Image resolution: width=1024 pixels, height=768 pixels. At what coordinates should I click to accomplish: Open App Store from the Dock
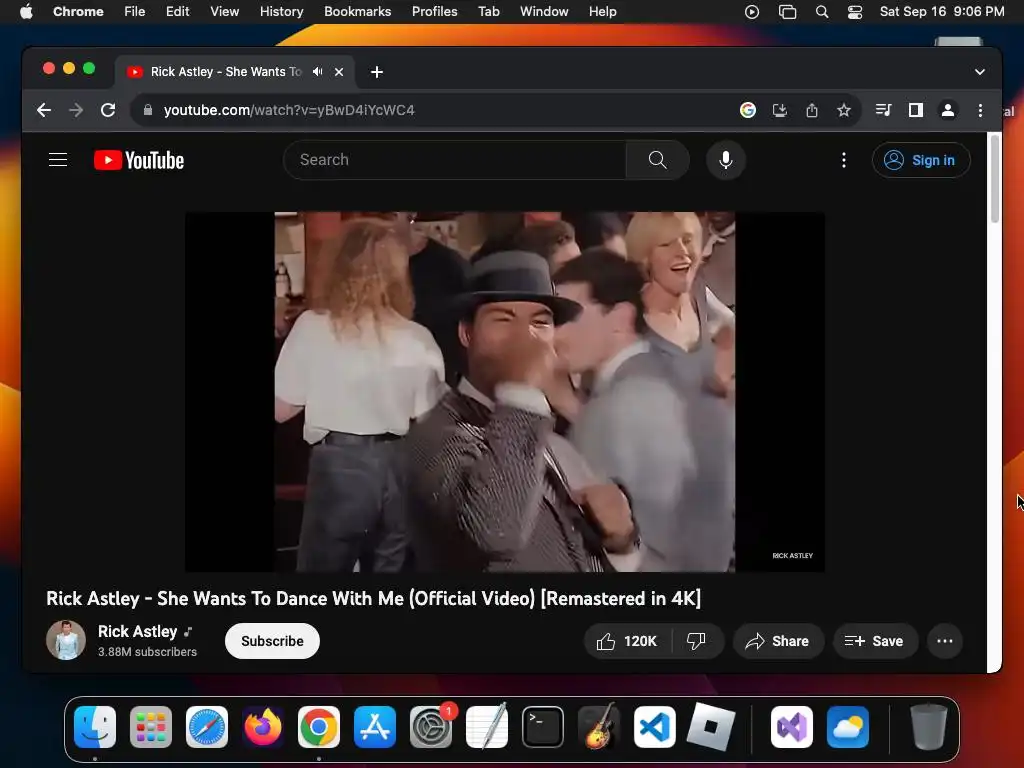pyautogui.click(x=375, y=727)
